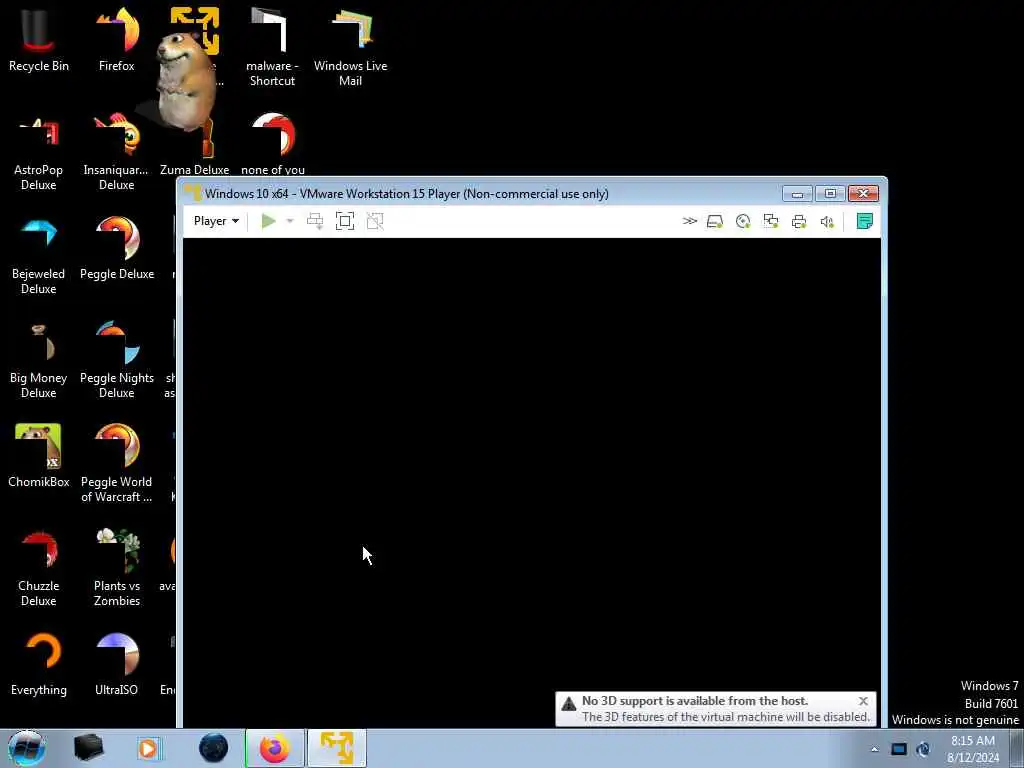Click the printer device icon in VMware

(799, 222)
